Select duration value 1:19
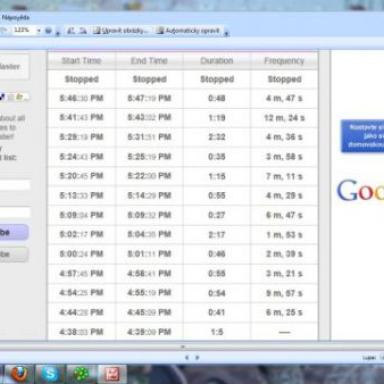Screen dimensions: 384x384 tap(217, 118)
